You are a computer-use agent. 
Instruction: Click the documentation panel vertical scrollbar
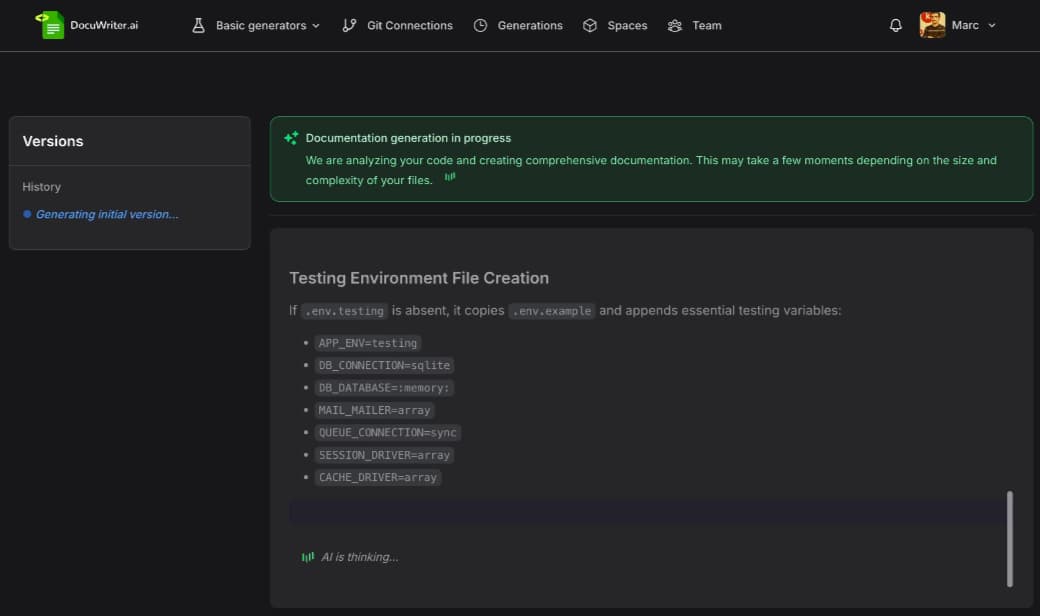point(1010,538)
